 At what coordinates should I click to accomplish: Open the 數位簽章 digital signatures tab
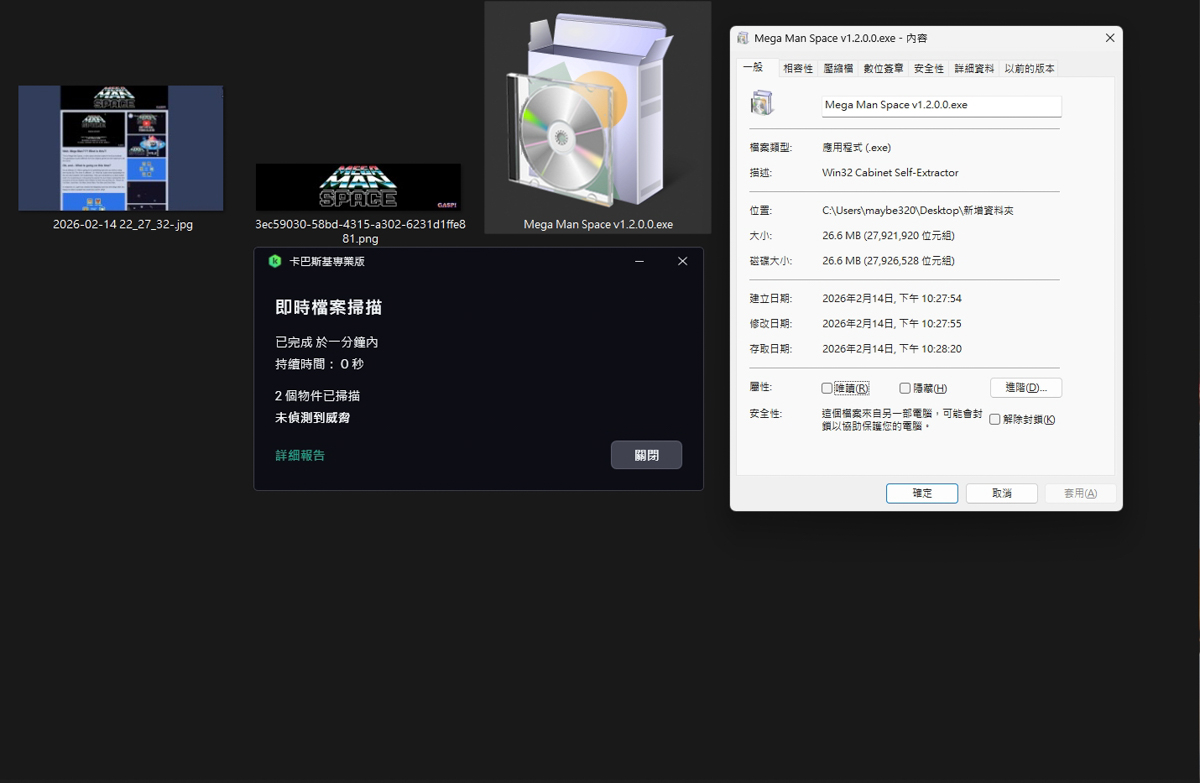[883, 68]
